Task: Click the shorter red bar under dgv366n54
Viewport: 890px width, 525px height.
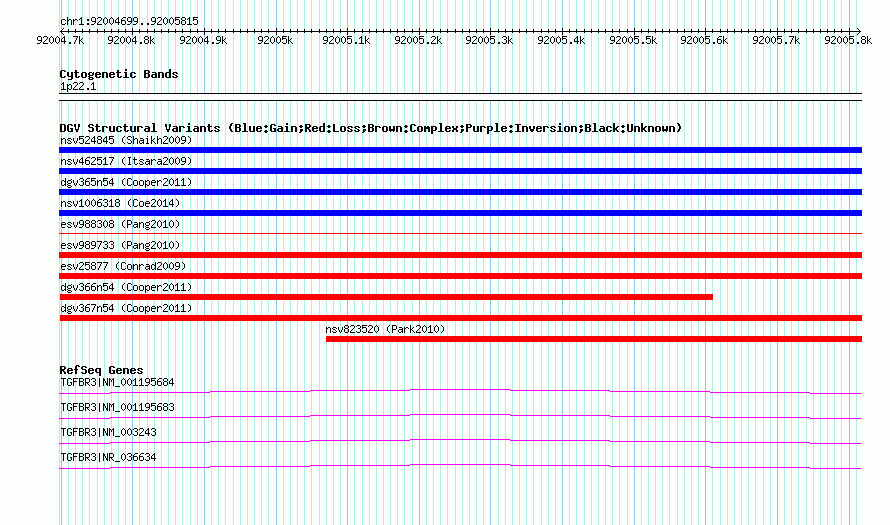Action: (386, 297)
